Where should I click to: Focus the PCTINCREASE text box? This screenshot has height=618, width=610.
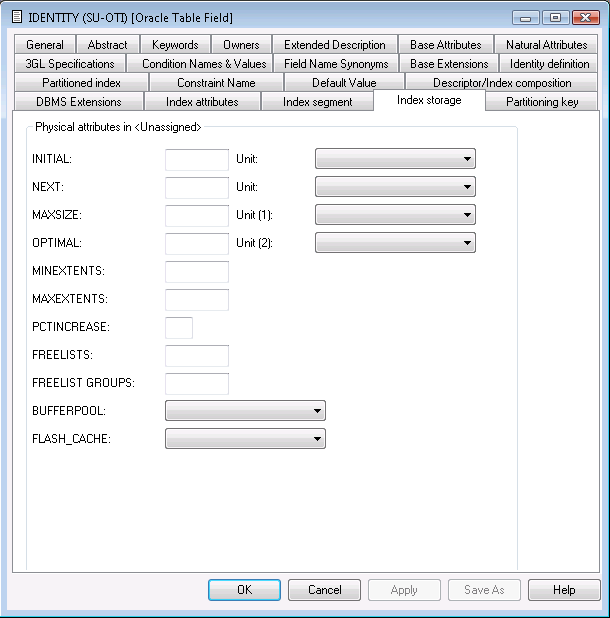(179, 328)
